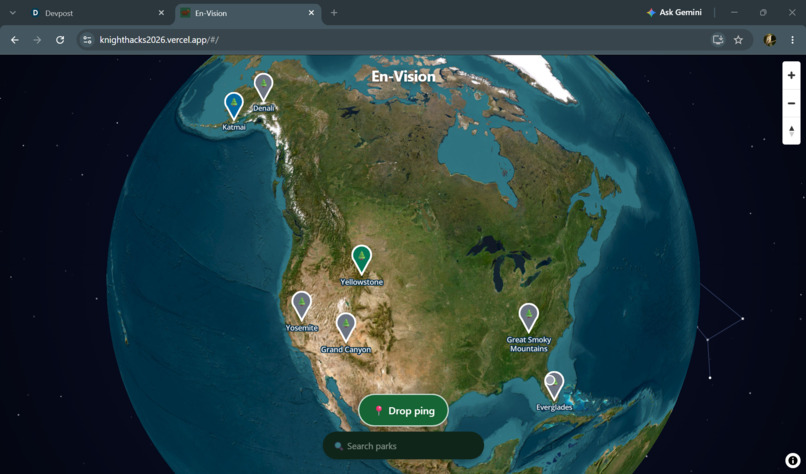Expand the tab search dropdown

12,13
